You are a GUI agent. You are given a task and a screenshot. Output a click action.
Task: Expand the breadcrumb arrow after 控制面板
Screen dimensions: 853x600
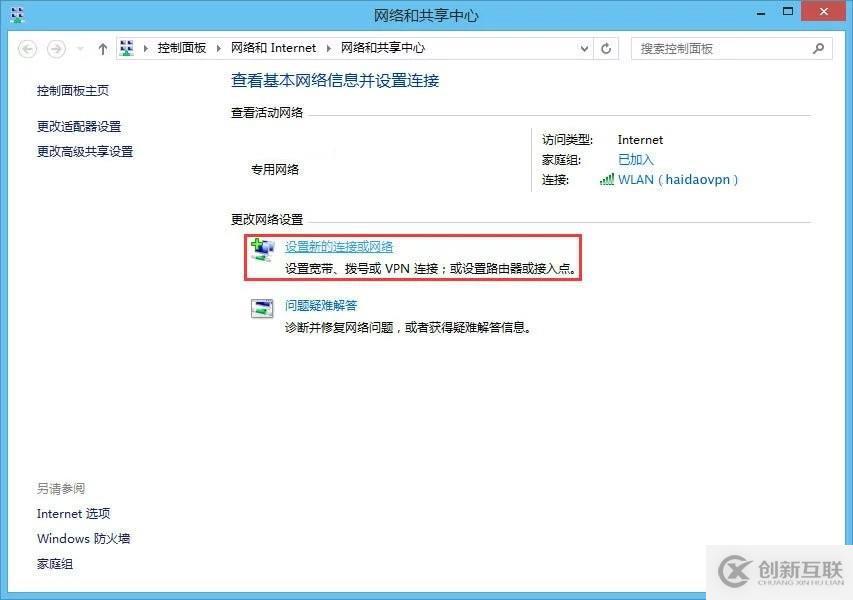tap(219, 48)
